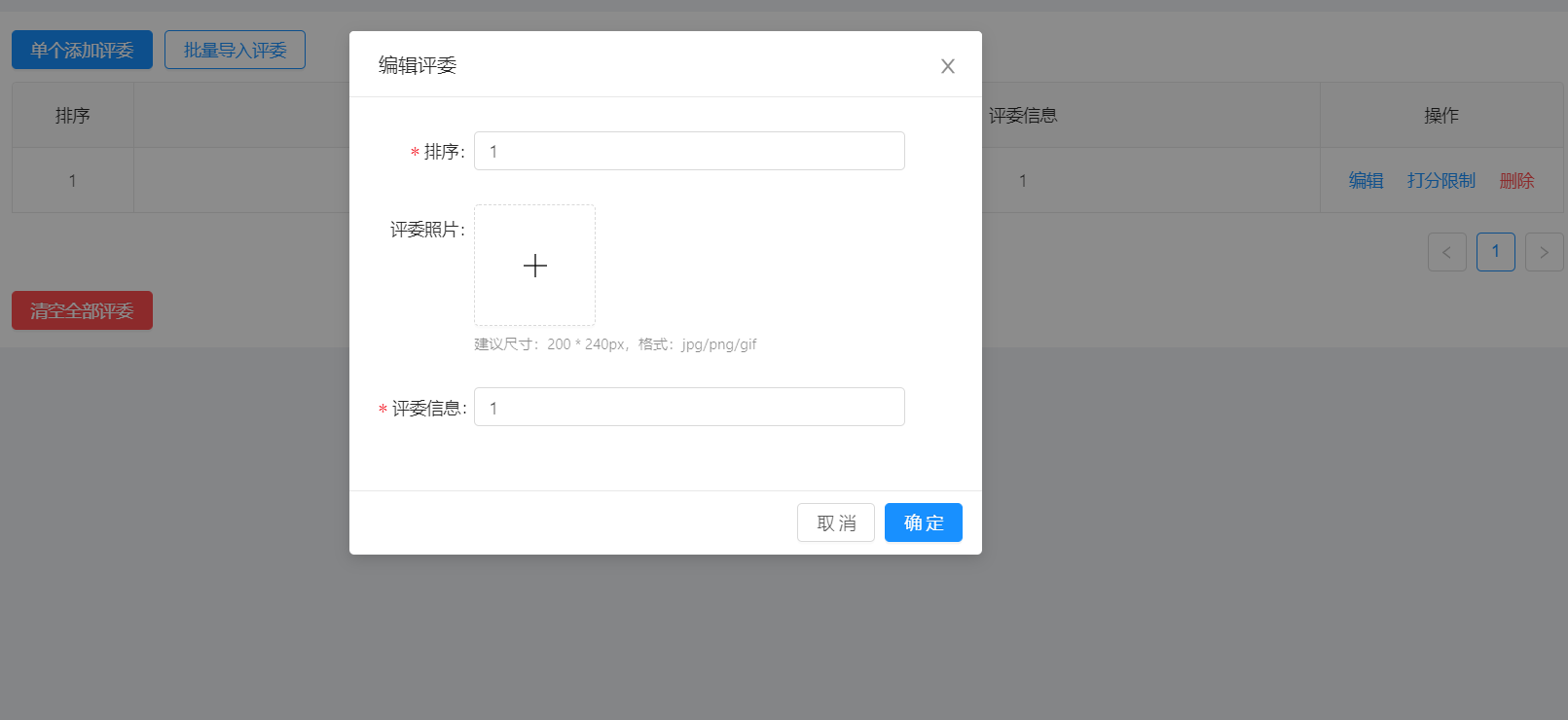Screen dimensions: 1568x720
Task: Click the red 清空全部评委 button
Action: tap(82, 310)
